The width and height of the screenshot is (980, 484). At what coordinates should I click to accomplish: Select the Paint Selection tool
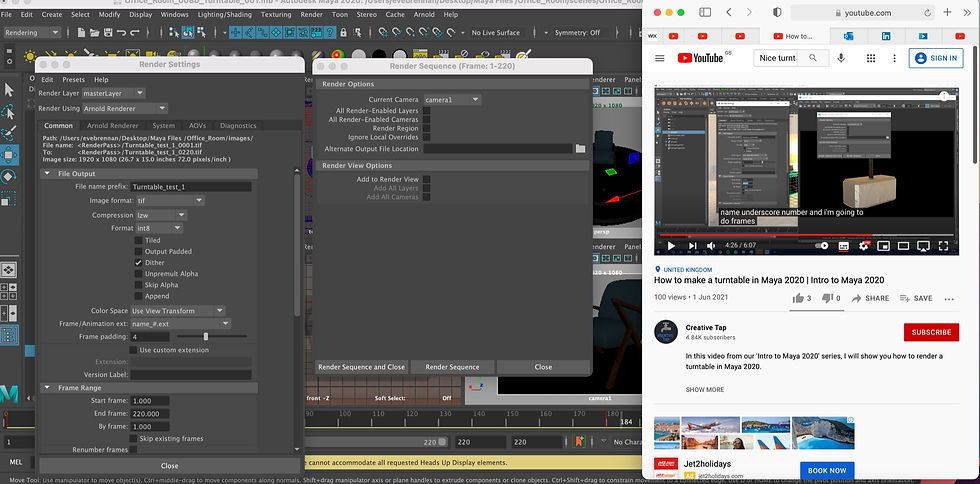pyautogui.click(x=9, y=134)
